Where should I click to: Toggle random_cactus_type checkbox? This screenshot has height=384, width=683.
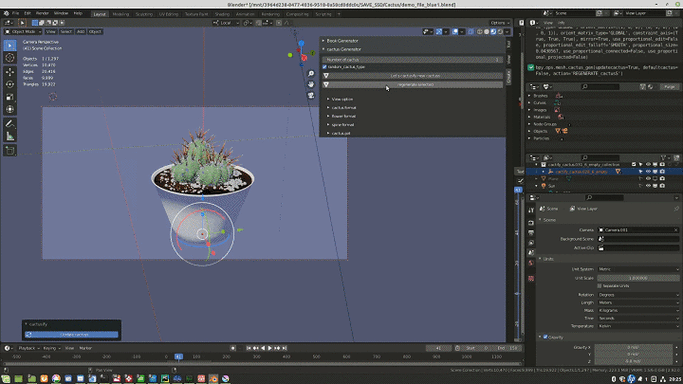point(325,67)
